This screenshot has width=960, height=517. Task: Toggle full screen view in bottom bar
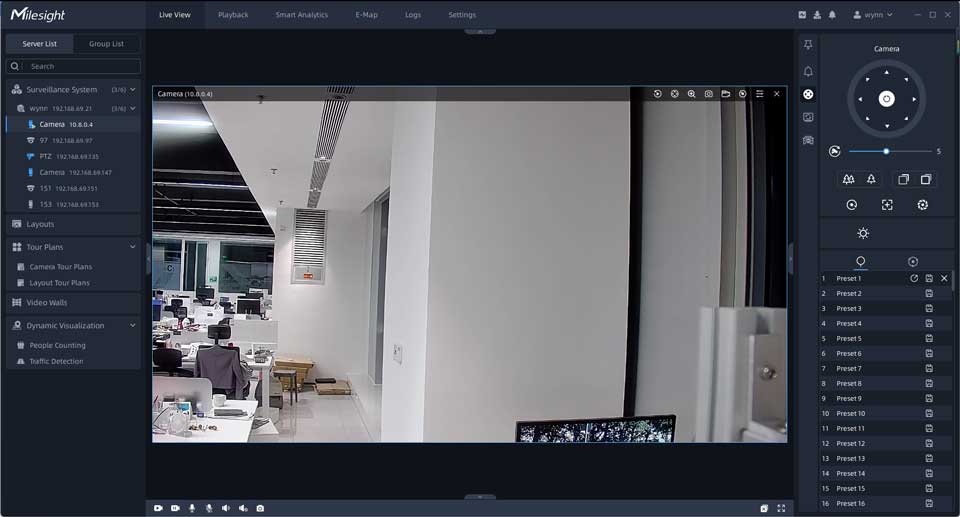(781, 508)
